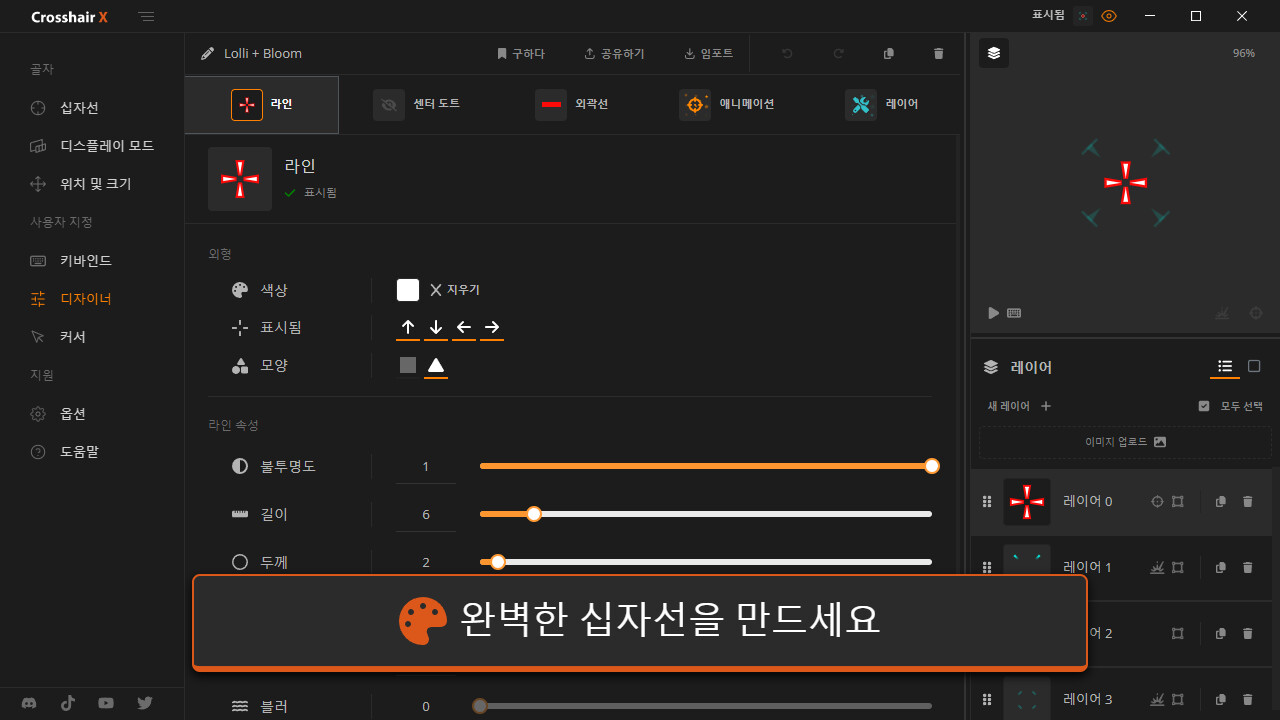1280x720 pixels.
Task: Click the trash icon in top toolbar
Action: [938, 54]
